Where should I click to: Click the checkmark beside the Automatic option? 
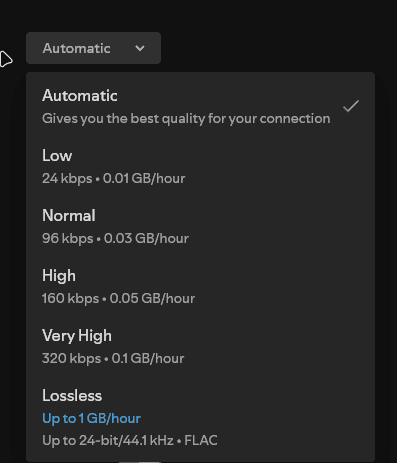[x=351, y=106]
